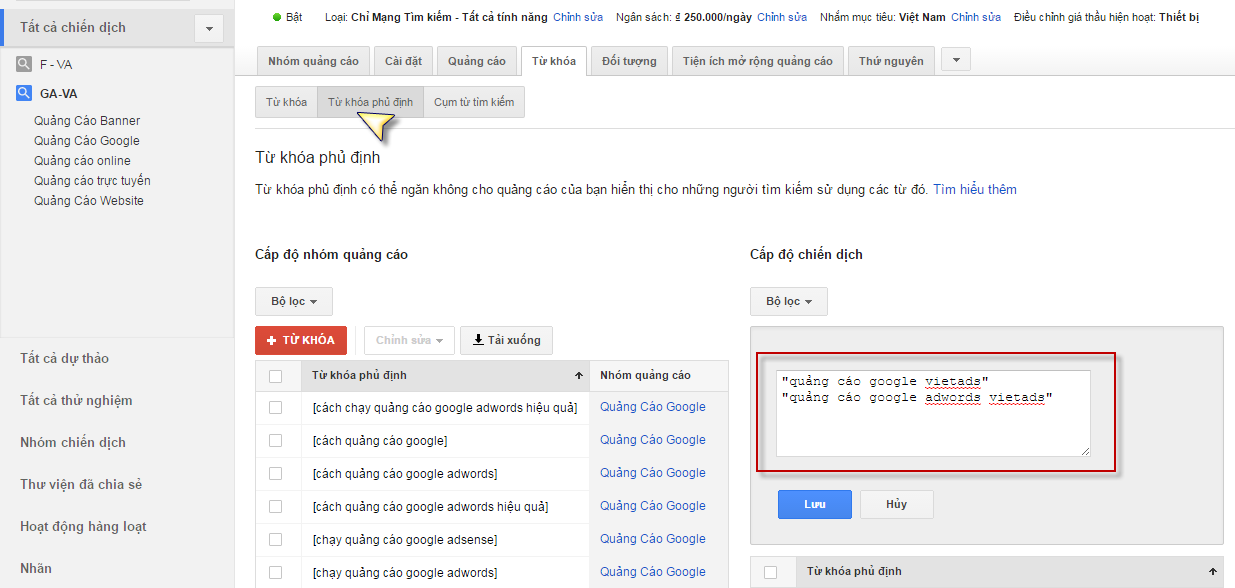Switch to the Thứ nguyên tab
The image size is (1235, 588).
coord(893,61)
